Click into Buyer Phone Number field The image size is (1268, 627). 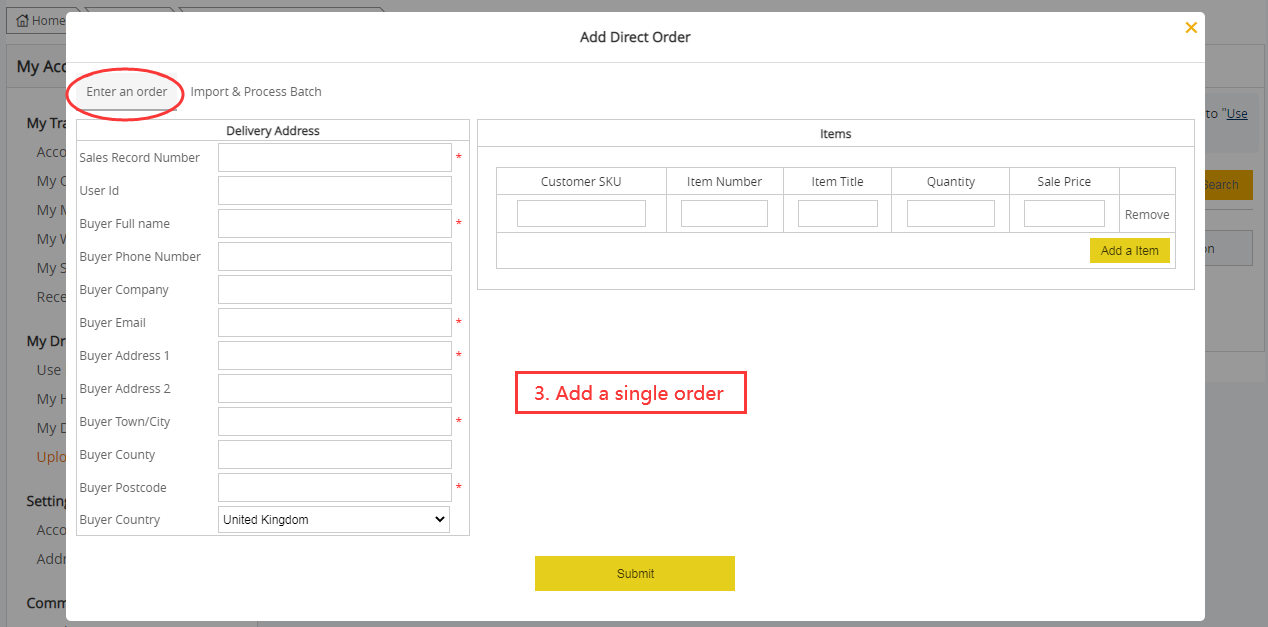(x=334, y=257)
